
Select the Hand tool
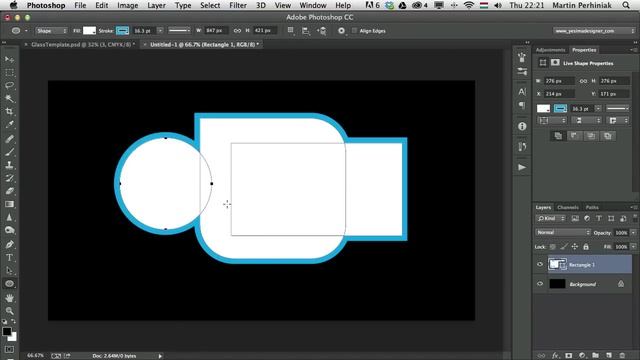pos(9,298)
